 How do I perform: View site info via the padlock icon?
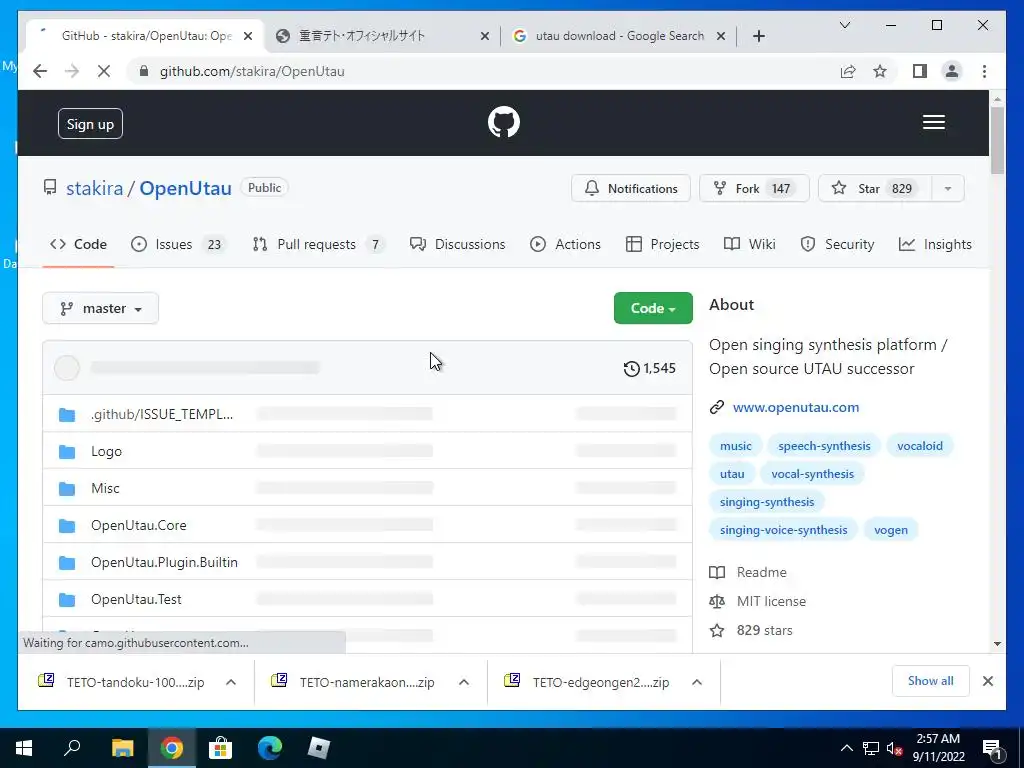(x=144, y=71)
